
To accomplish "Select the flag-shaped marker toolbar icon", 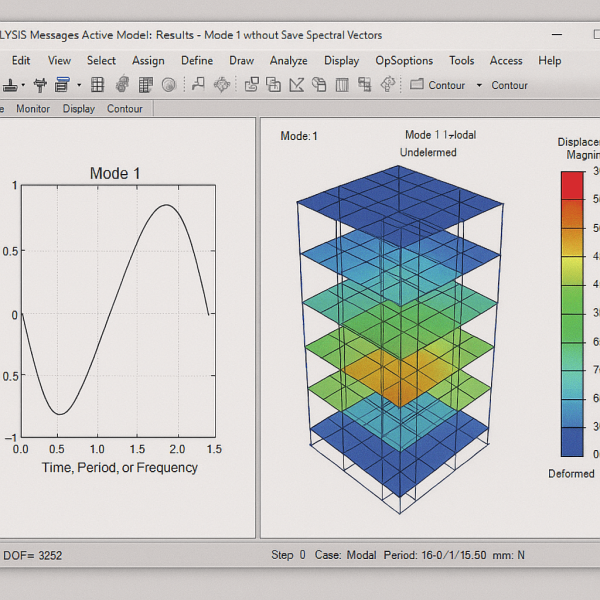I will pyautogui.click(x=198, y=85).
